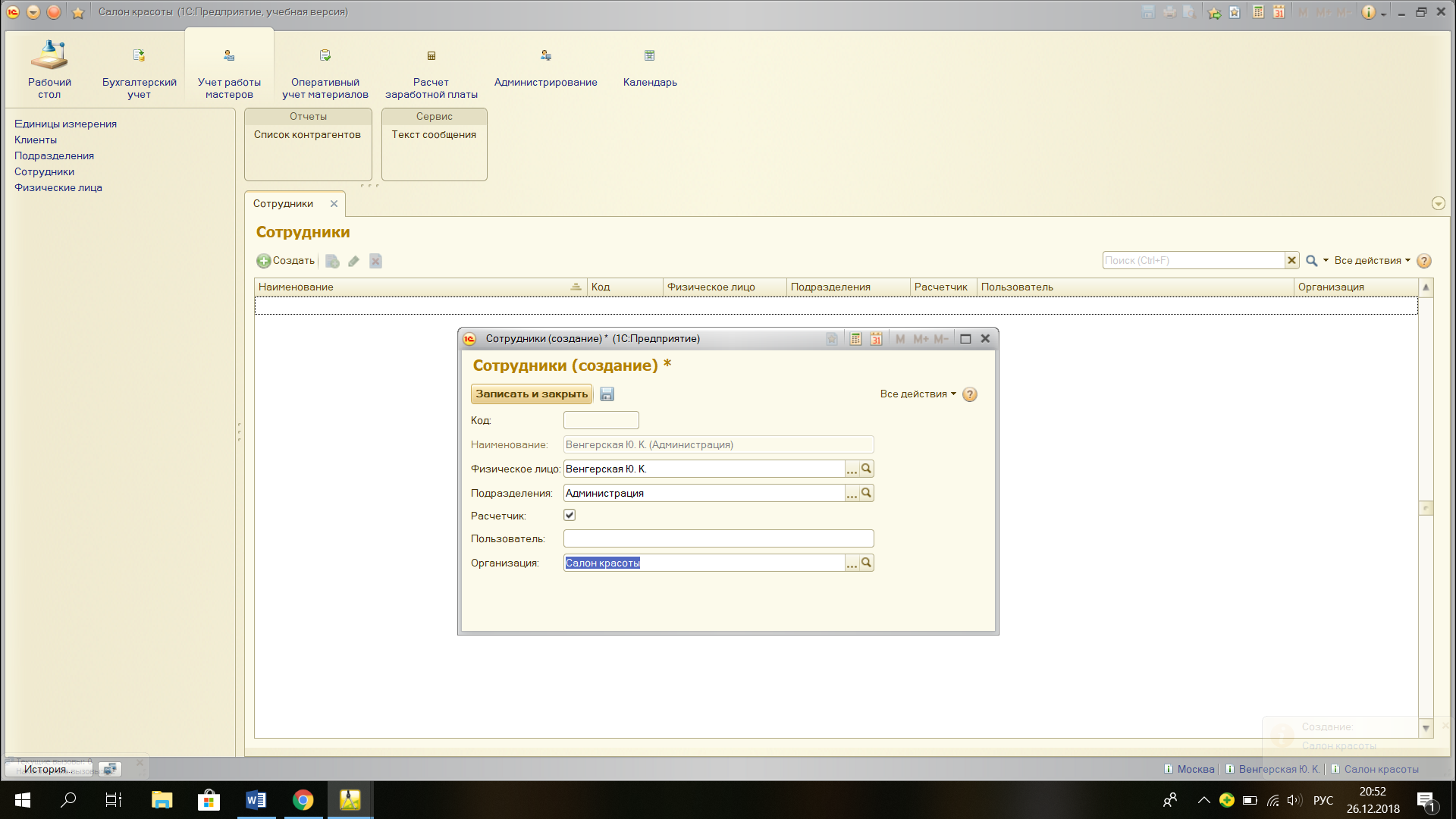This screenshot has width=1456, height=819.
Task: Expand Все действия in list toolbar
Action: click(x=1372, y=261)
